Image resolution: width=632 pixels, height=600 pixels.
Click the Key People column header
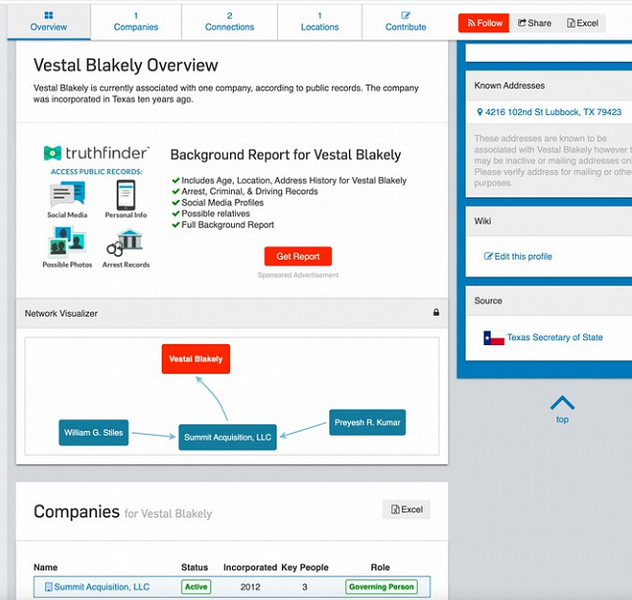pyautogui.click(x=305, y=567)
